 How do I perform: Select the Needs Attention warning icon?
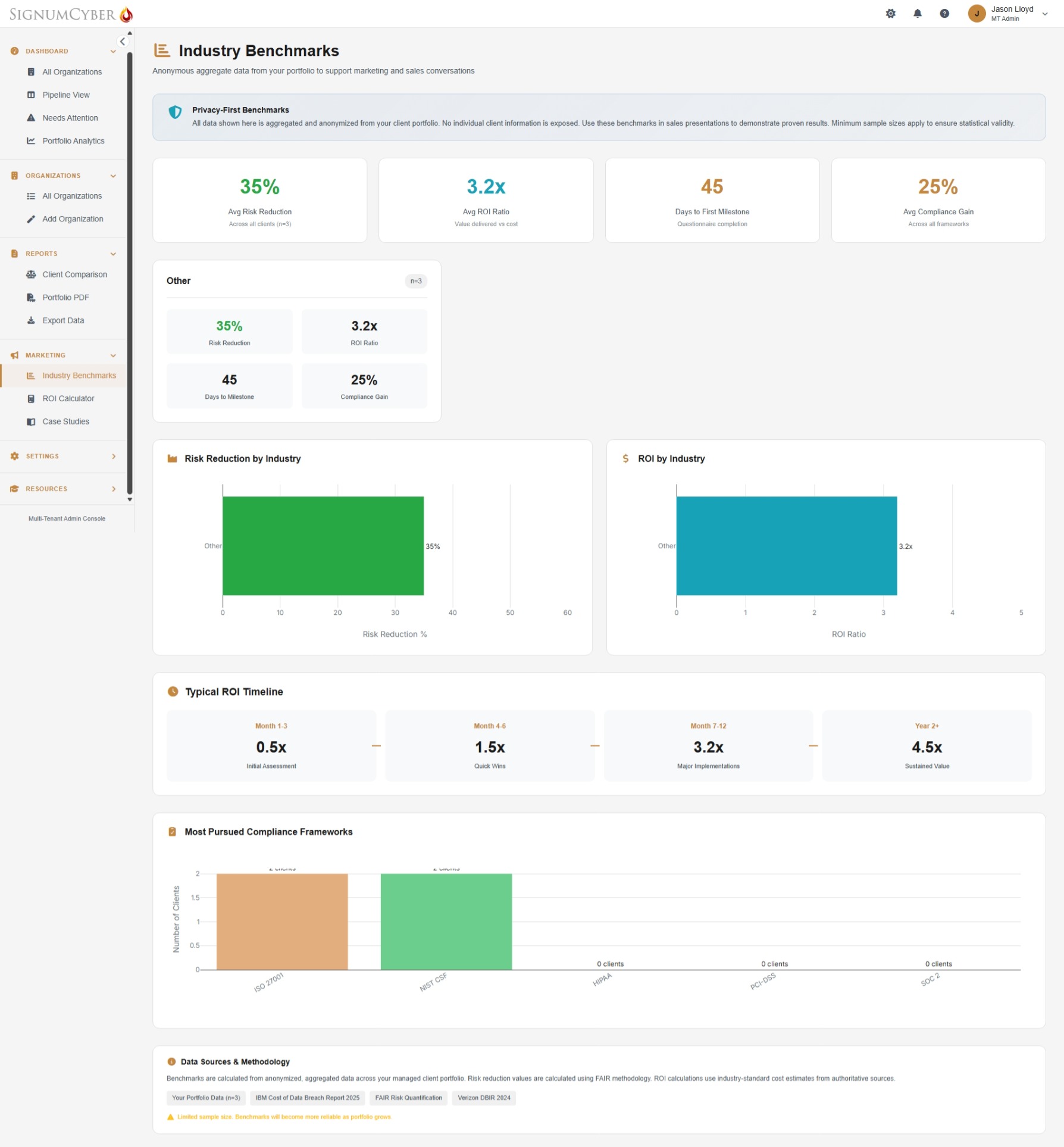[x=31, y=118]
